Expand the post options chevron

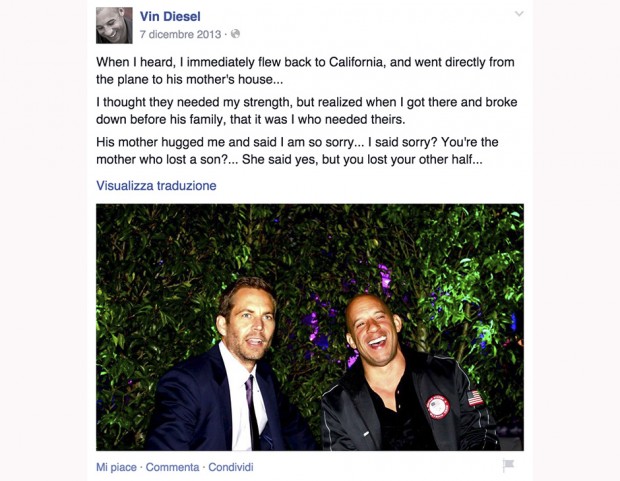pyautogui.click(x=519, y=14)
